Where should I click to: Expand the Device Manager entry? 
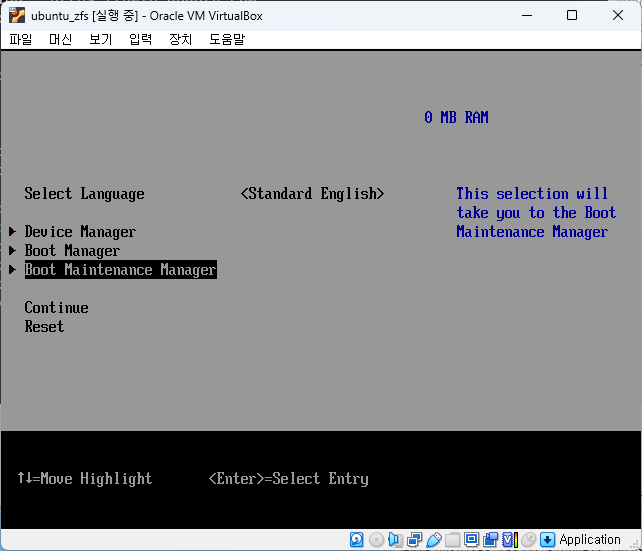coord(80,232)
